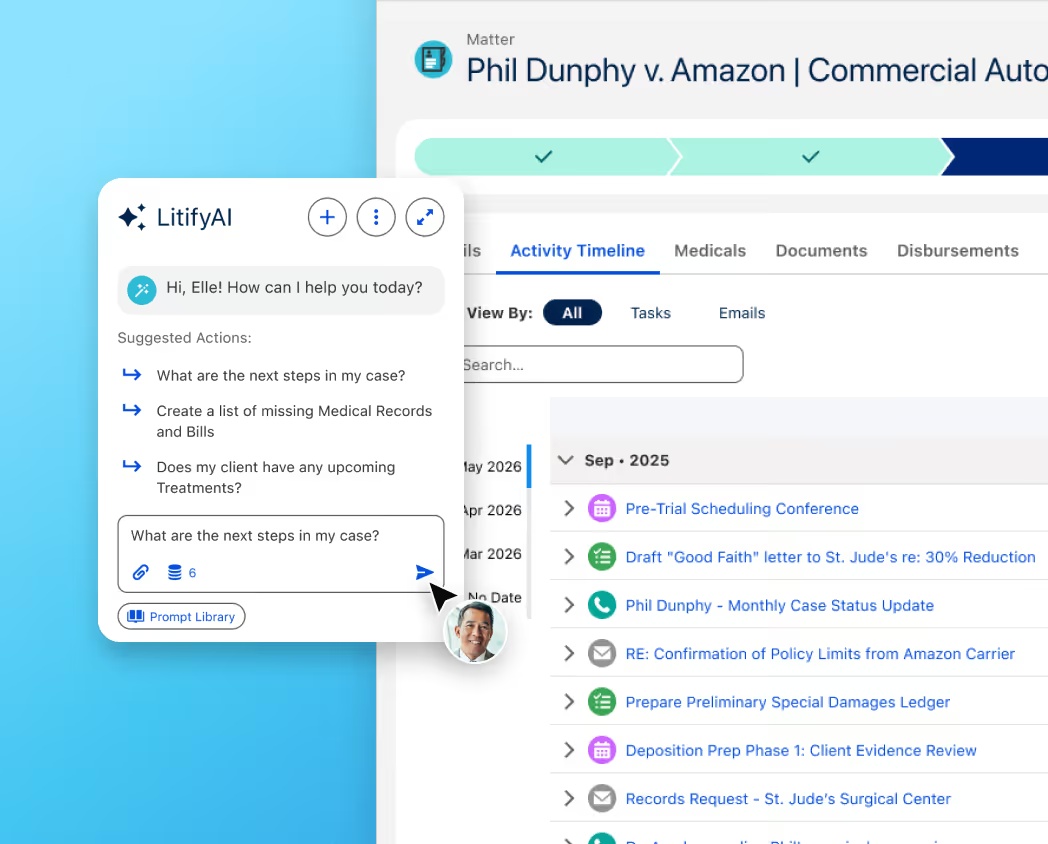The image size is (1048, 844).
Task: Click current dark blue stage in path
Action: pyautogui.click(x=996, y=157)
